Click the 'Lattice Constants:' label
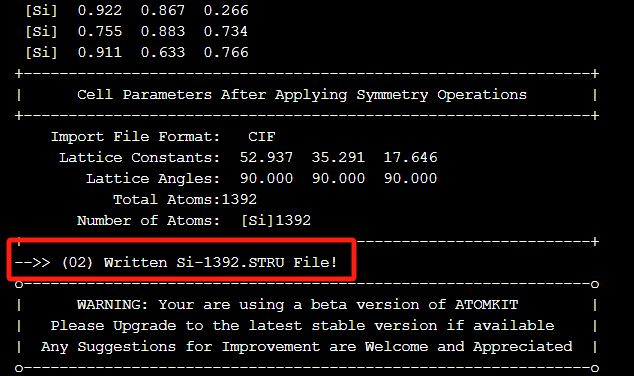The width and height of the screenshot is (634, 376). 139,158
